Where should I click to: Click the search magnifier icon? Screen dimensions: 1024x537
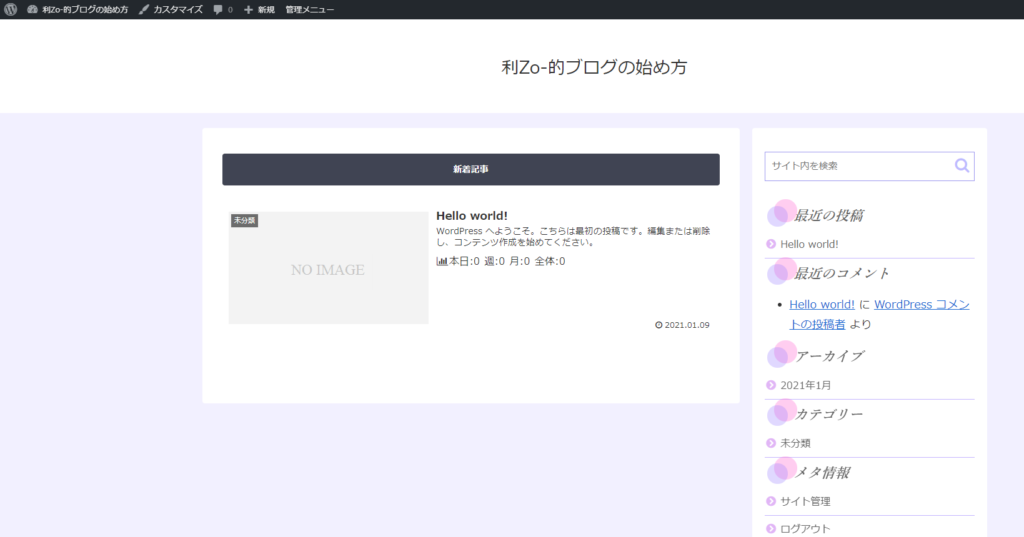pos(961,166)
